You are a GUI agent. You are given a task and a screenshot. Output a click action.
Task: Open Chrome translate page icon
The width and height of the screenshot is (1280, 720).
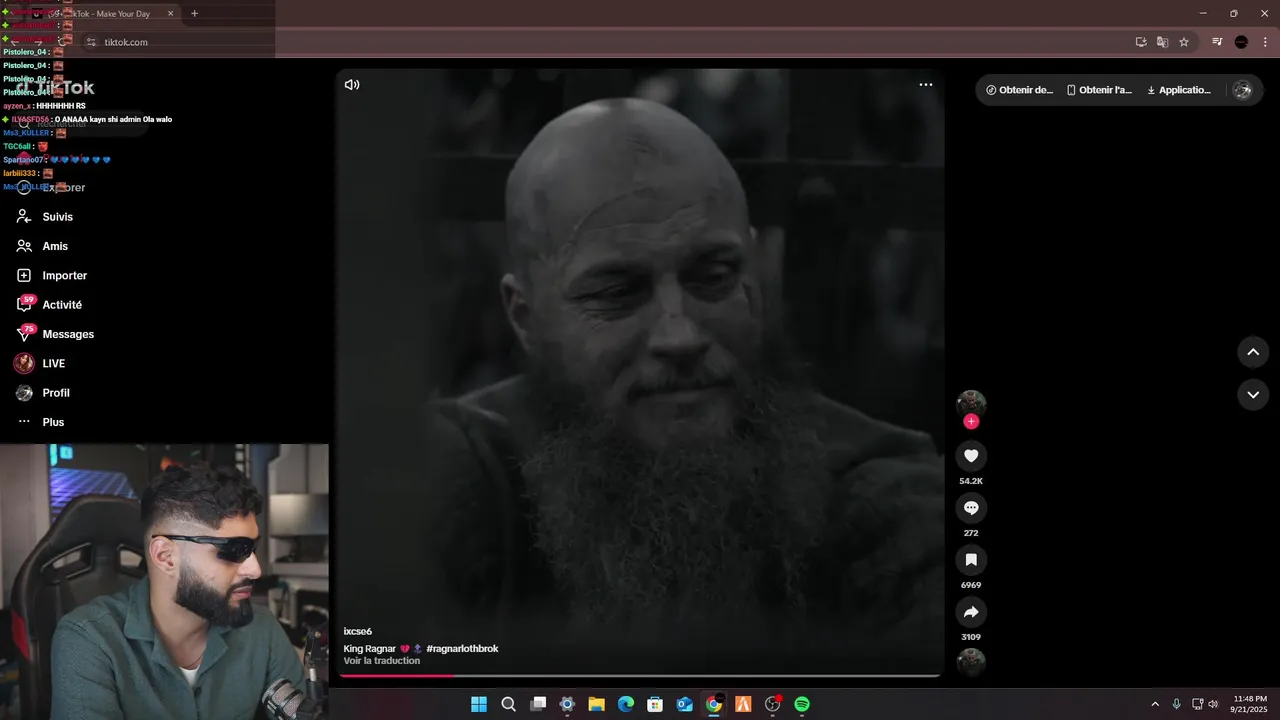tap(1162, 42)
